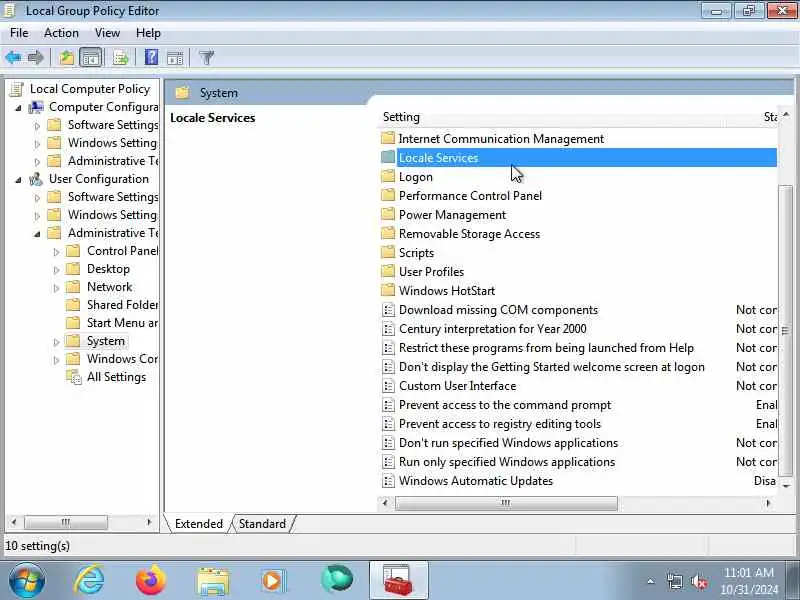The width and height of the screenshot is (800, 600).
Task: Select Start Menu and Taskbar tree item
Action: tap(122, 322)
